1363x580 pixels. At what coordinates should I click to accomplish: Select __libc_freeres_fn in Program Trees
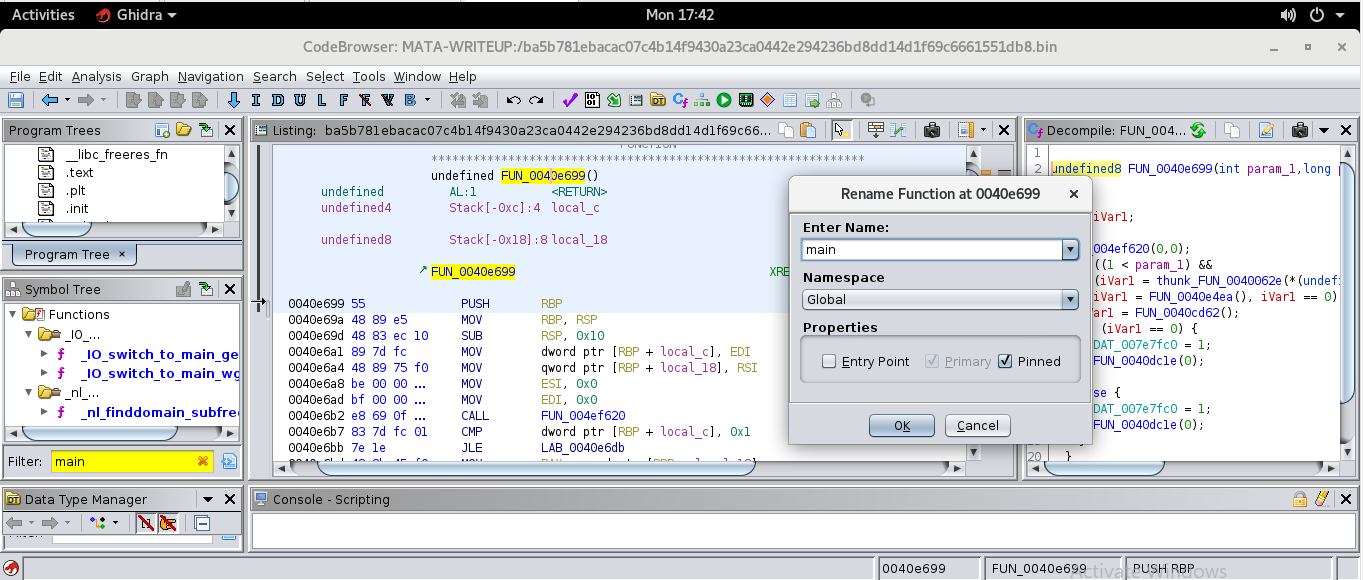click(117, 155)
